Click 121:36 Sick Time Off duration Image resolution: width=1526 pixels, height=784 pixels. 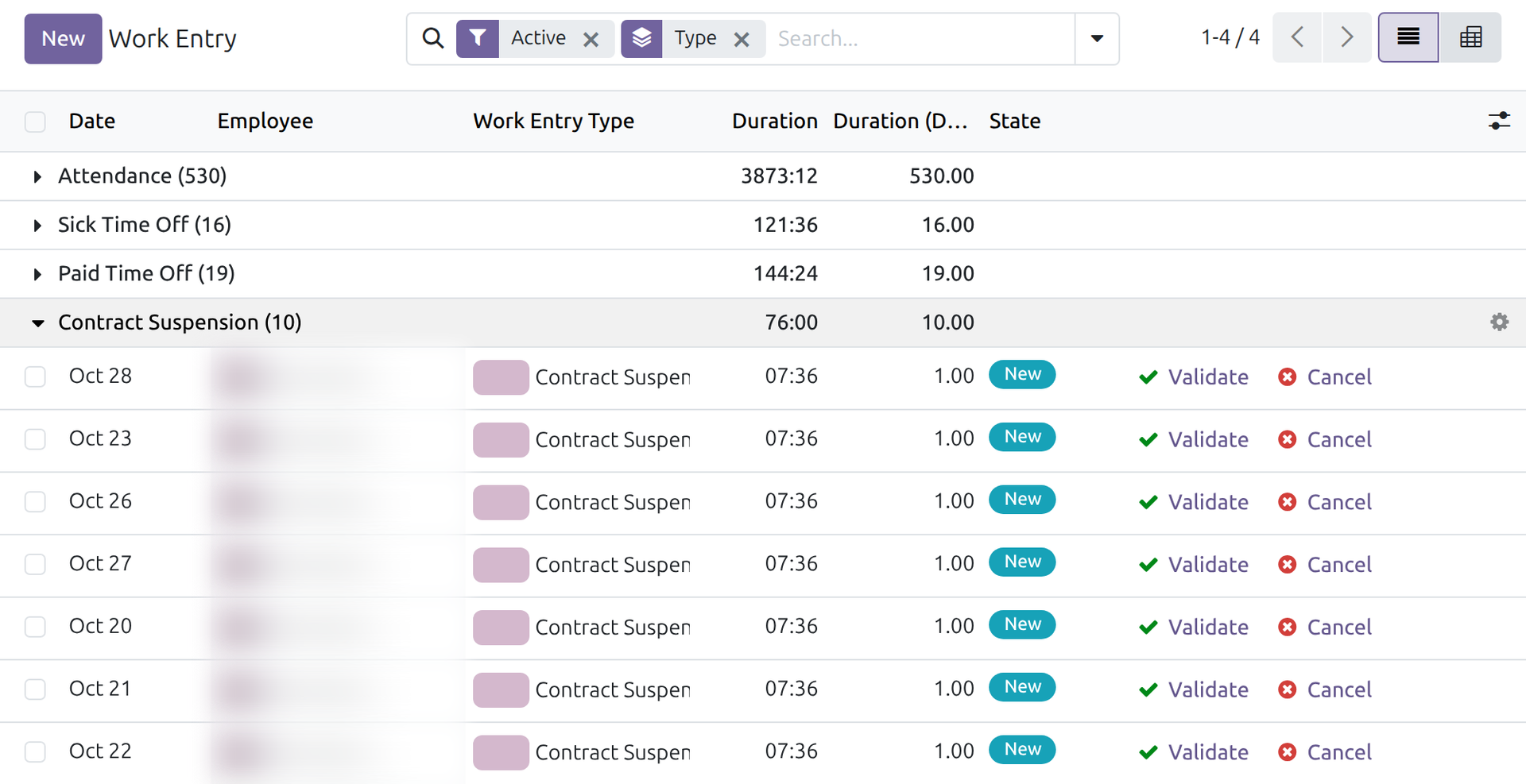[785, 225]
